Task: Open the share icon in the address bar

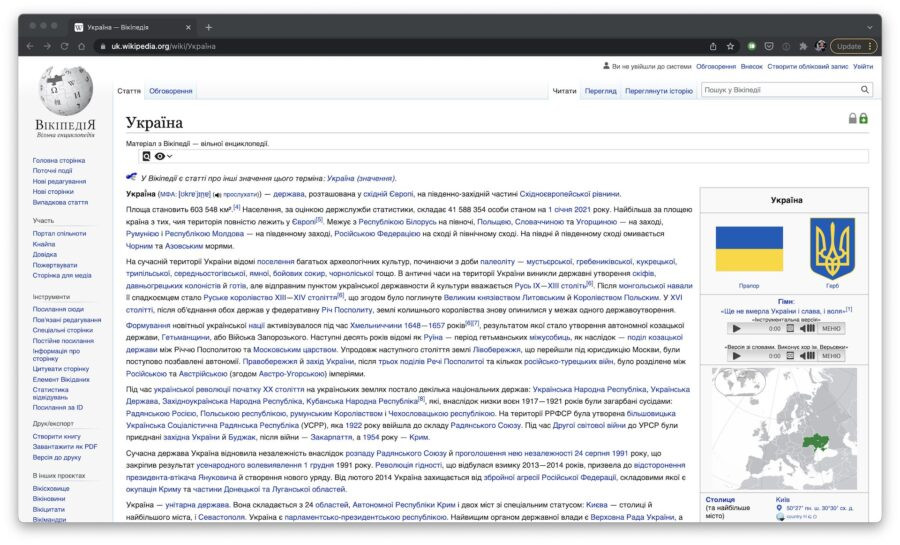Action: tap(713, 46)
